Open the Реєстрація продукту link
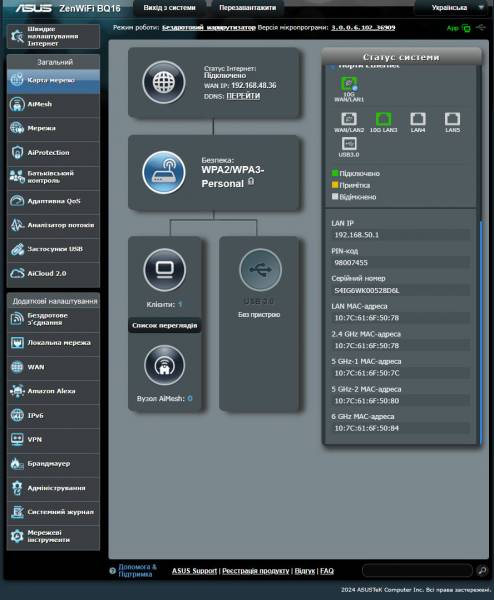The image size is (494, 600). click(x=256, y=571)
